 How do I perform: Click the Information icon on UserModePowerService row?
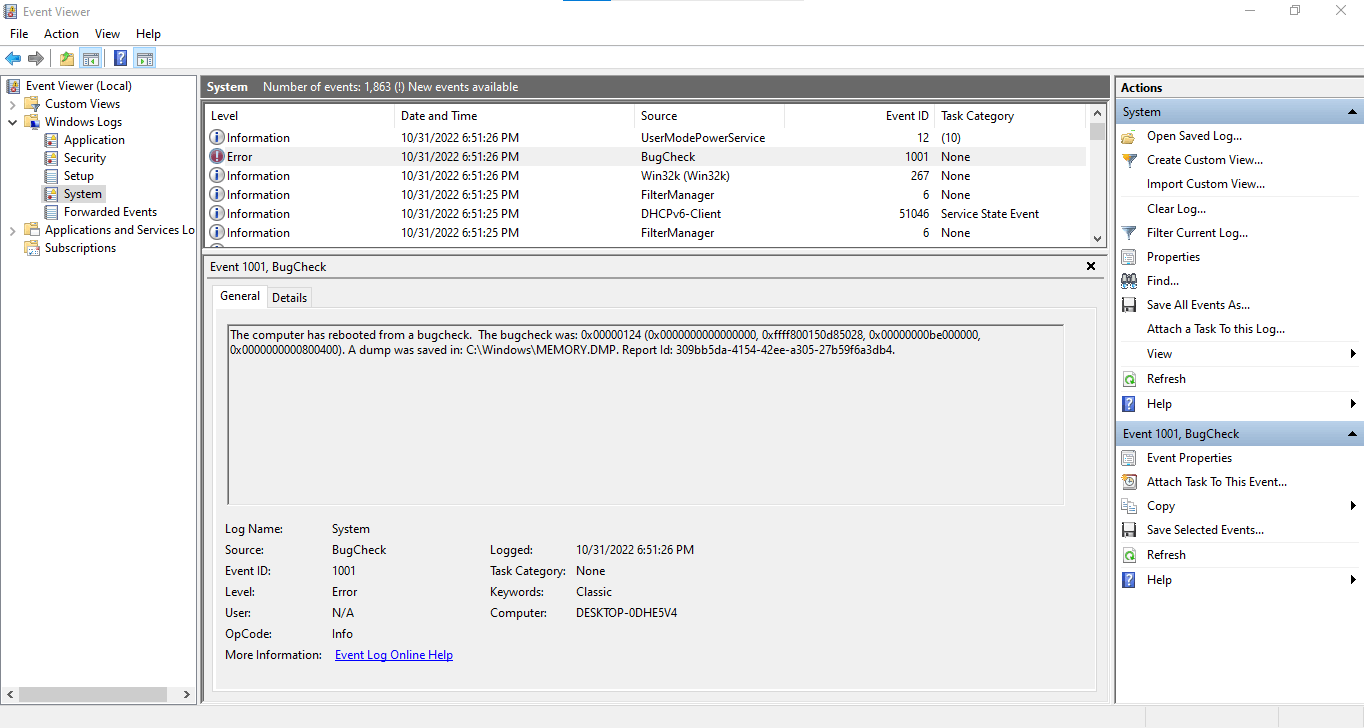217,137
